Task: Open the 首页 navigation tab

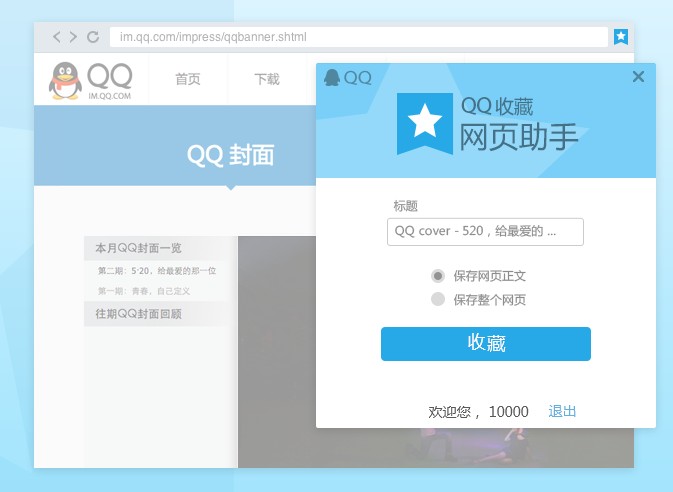Action: click(x=188, y=79)
